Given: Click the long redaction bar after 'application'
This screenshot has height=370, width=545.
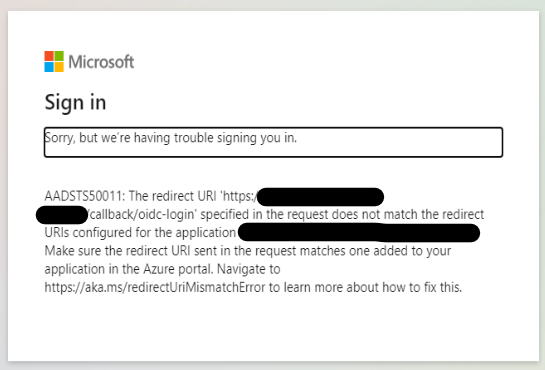Looking at the screenshot, I should (359, 233).
